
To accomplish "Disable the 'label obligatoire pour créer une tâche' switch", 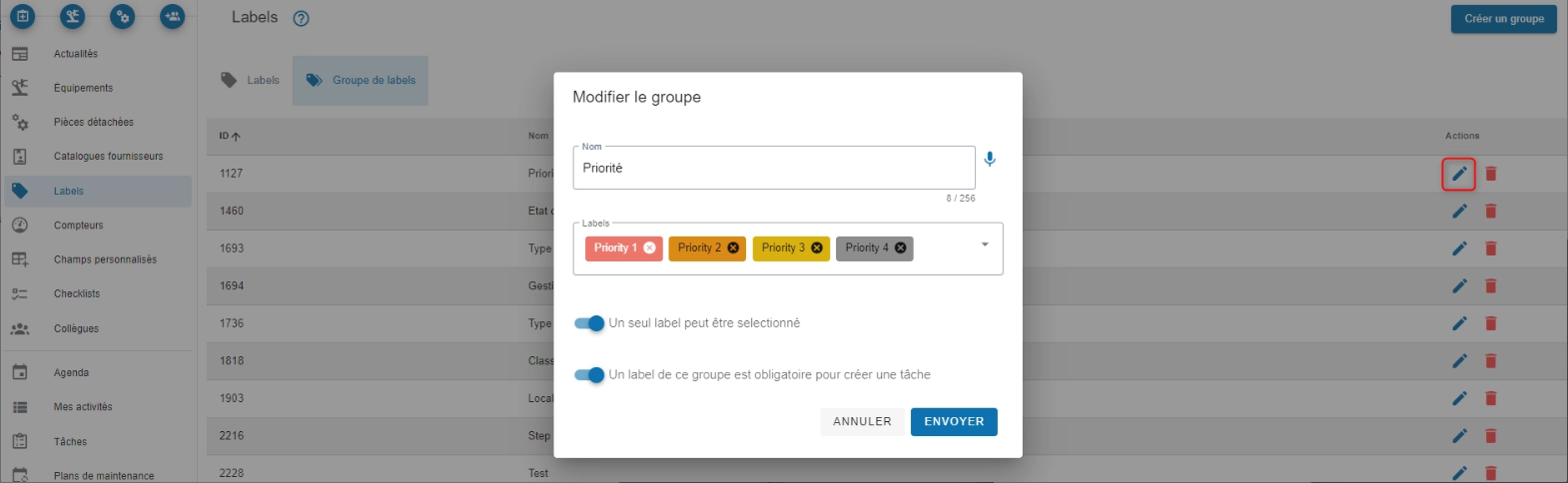I will pyautogui.click(x=589, y=375).
